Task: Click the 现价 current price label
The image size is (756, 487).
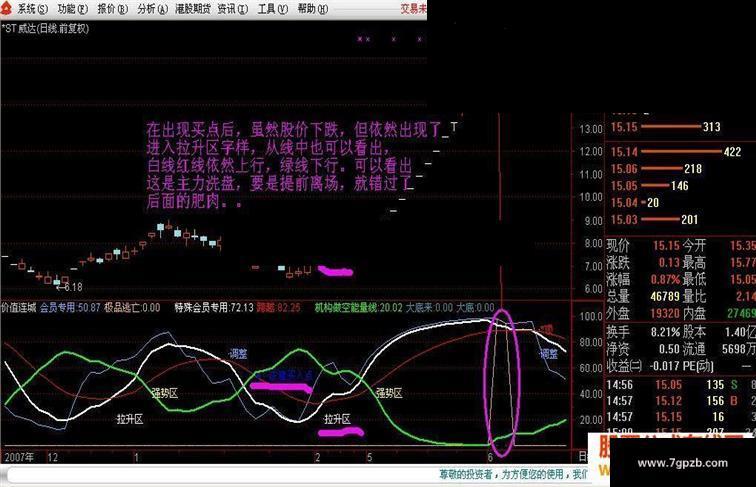Action: click(x=618, y=245)
